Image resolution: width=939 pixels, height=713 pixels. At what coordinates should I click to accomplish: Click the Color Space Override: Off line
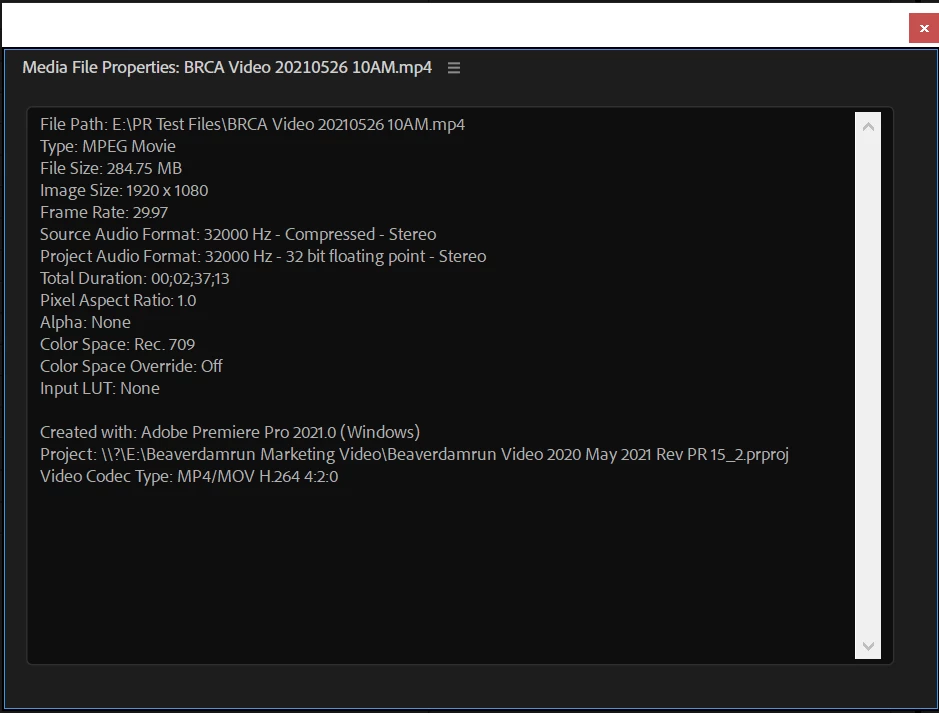coord(131,366)
